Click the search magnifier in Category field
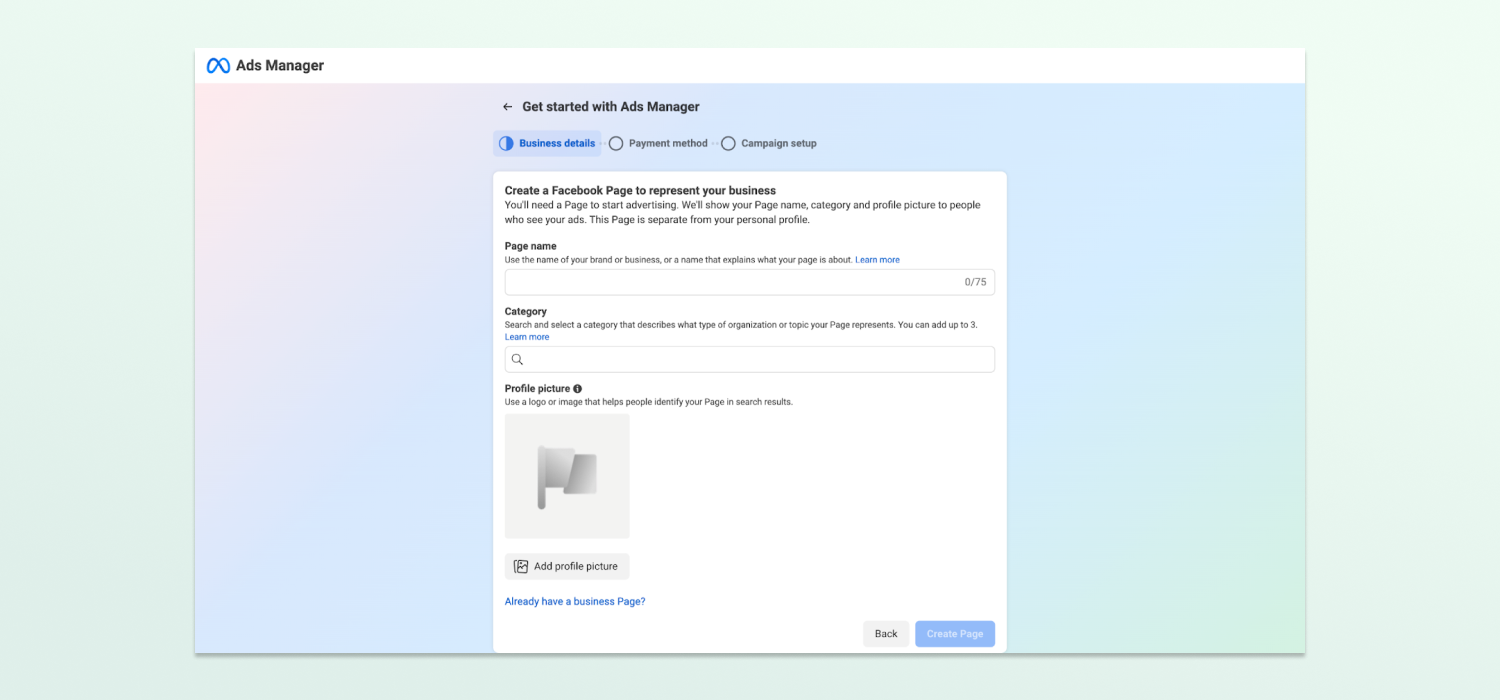1500x700 pixels. coord(517,360)
